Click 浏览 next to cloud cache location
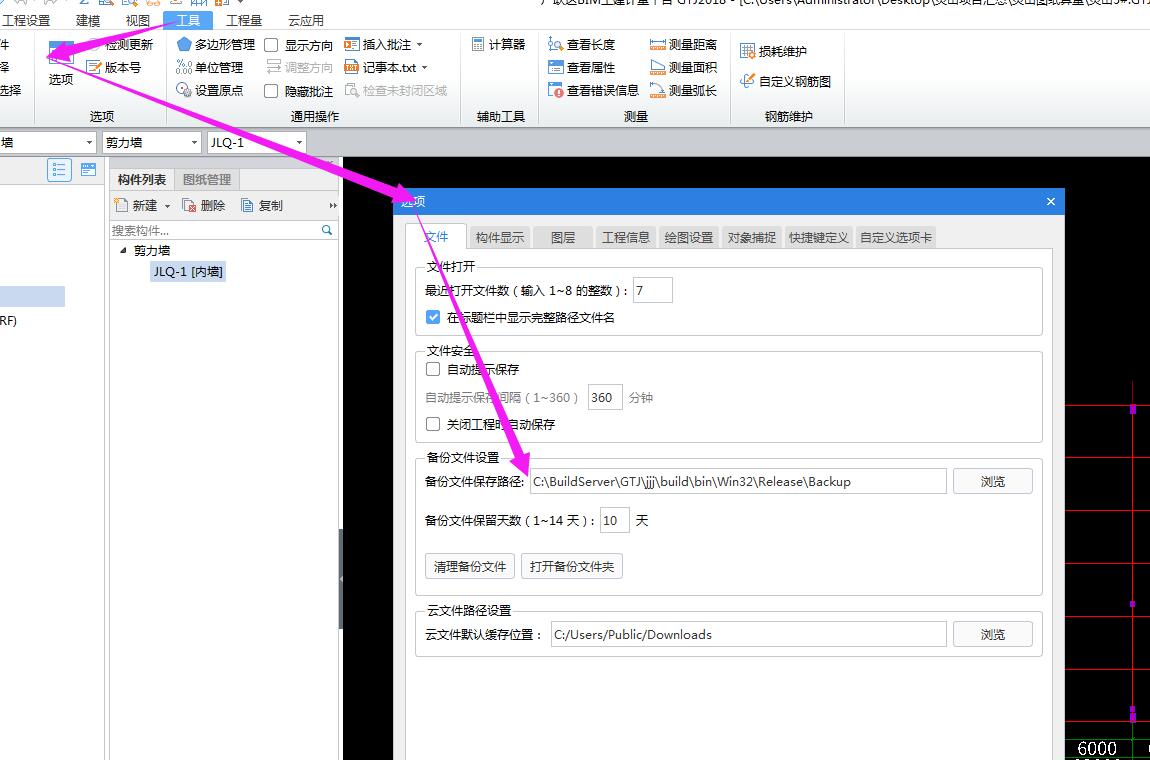This screenshot has width=1150, height=760. (992, 634)
